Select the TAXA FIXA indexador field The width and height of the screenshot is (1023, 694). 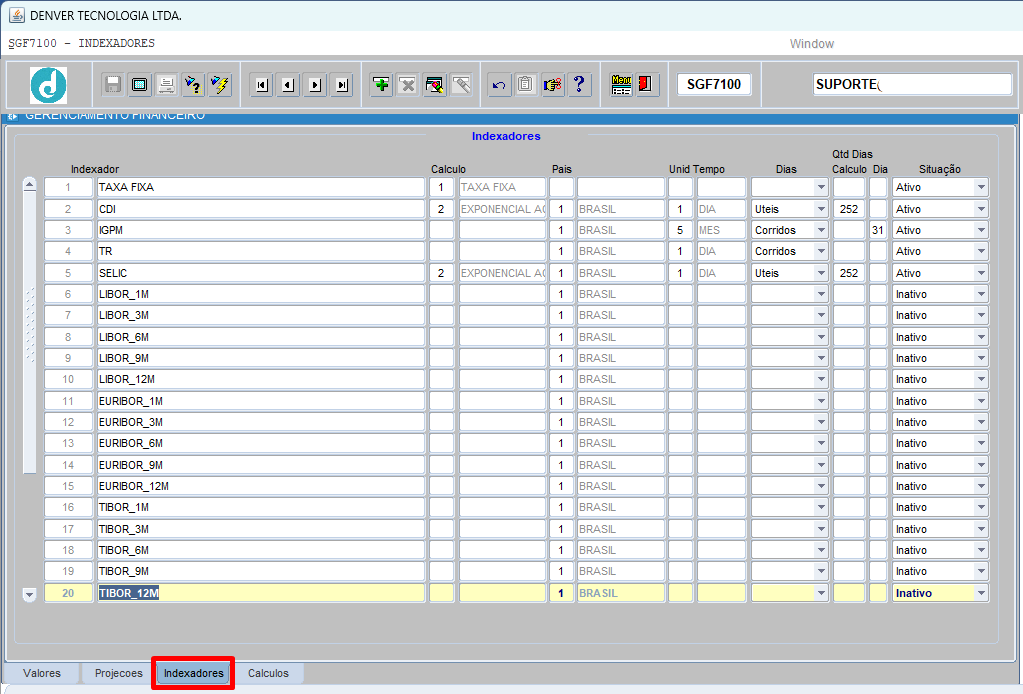click(261, 187)
